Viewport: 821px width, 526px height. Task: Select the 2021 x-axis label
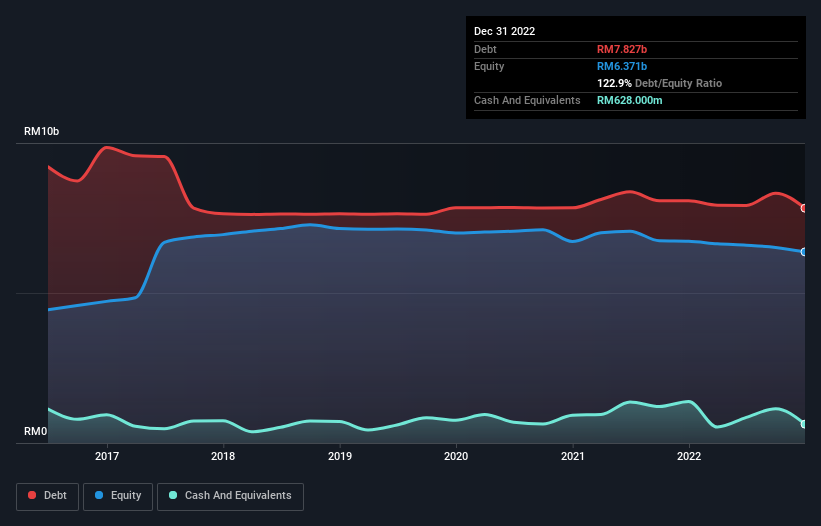point(573,456)
